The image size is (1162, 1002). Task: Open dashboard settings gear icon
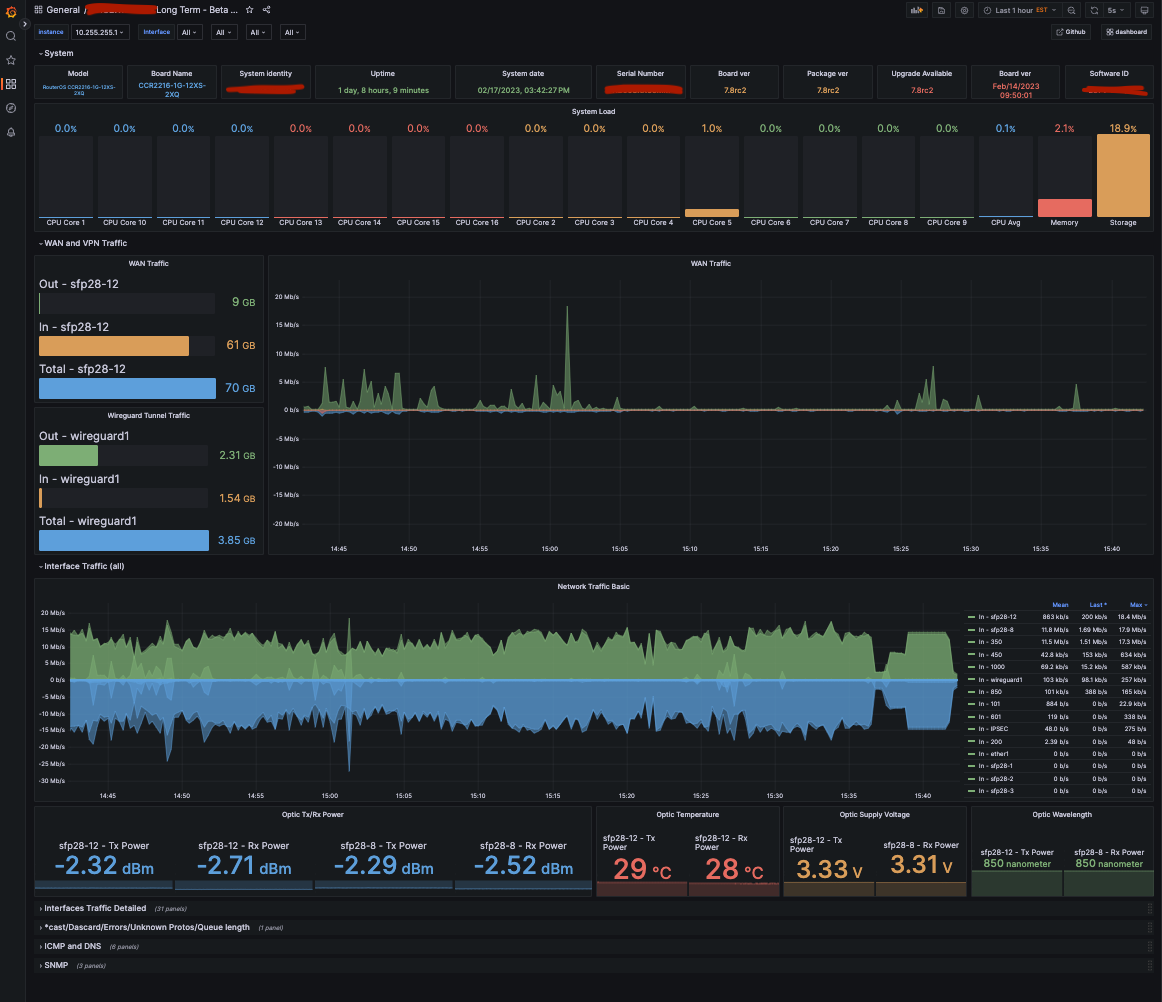(x=964, y=10)
